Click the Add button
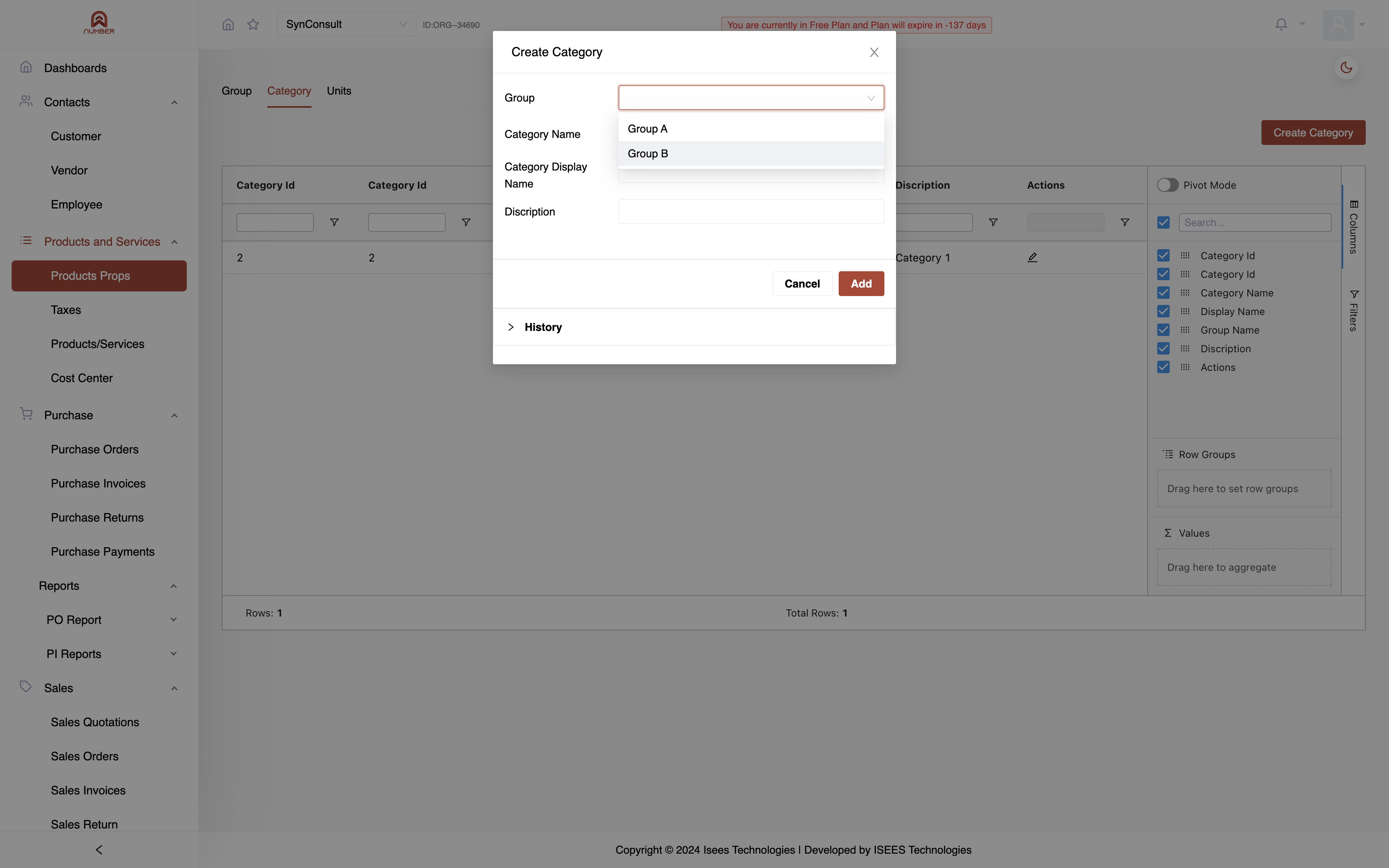1389x868 pixels. pyautogui.click(x=861, y=284)
